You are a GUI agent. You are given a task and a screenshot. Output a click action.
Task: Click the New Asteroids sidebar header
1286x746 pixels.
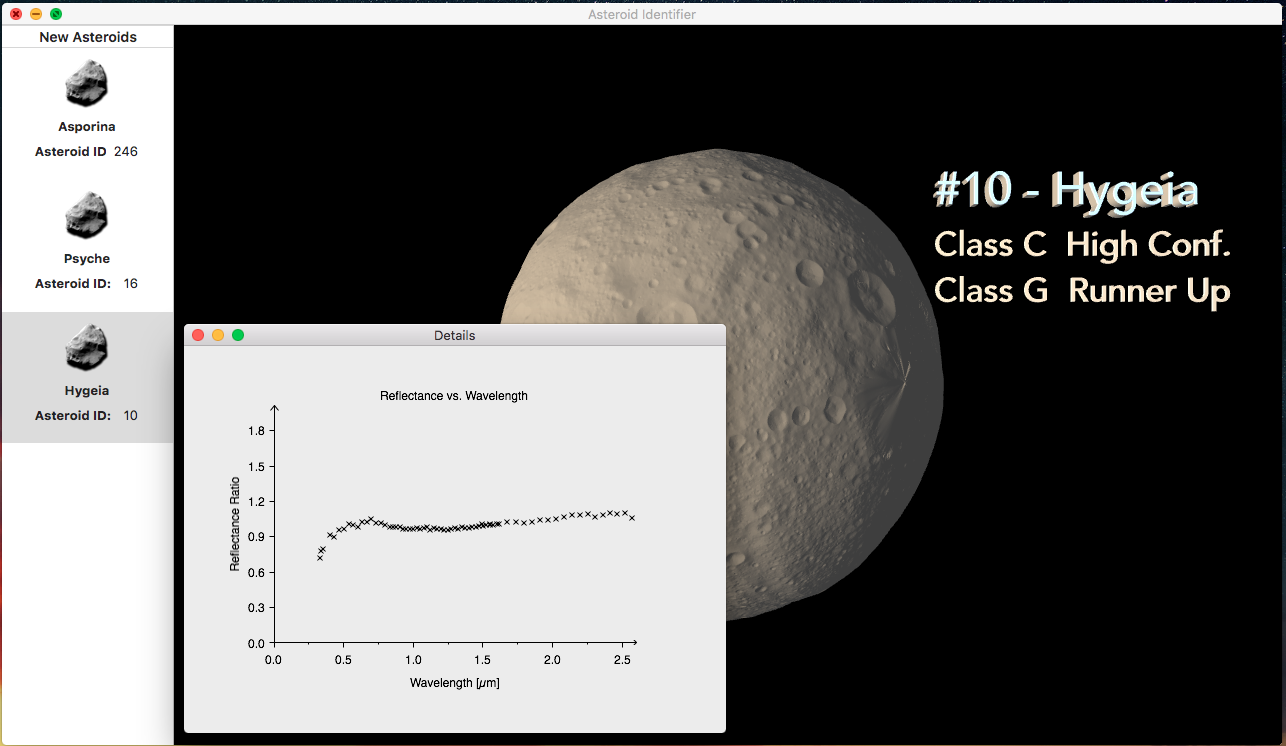pyautogui.click(x=88, y=37)
